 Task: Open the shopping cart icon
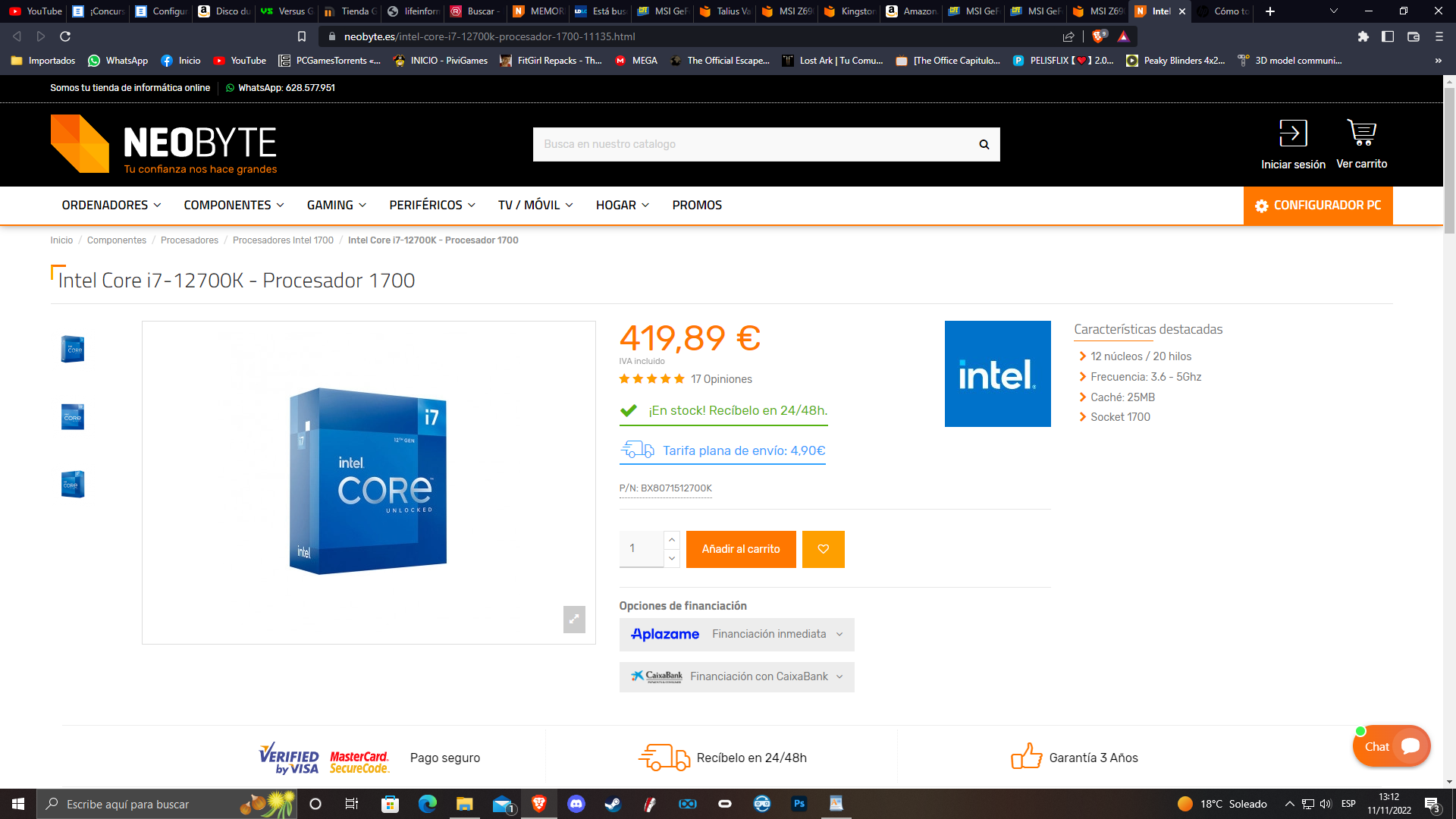(1361, 133)
